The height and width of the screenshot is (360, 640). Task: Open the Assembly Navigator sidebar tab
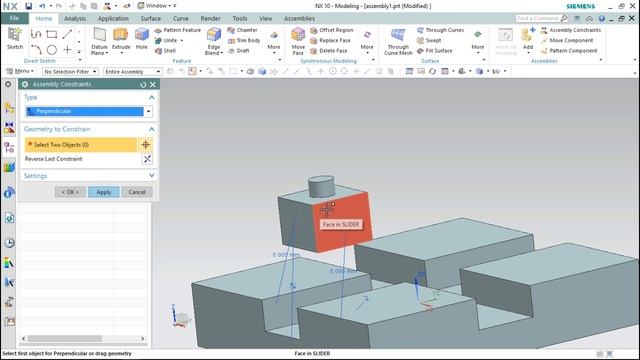point(9,108)
